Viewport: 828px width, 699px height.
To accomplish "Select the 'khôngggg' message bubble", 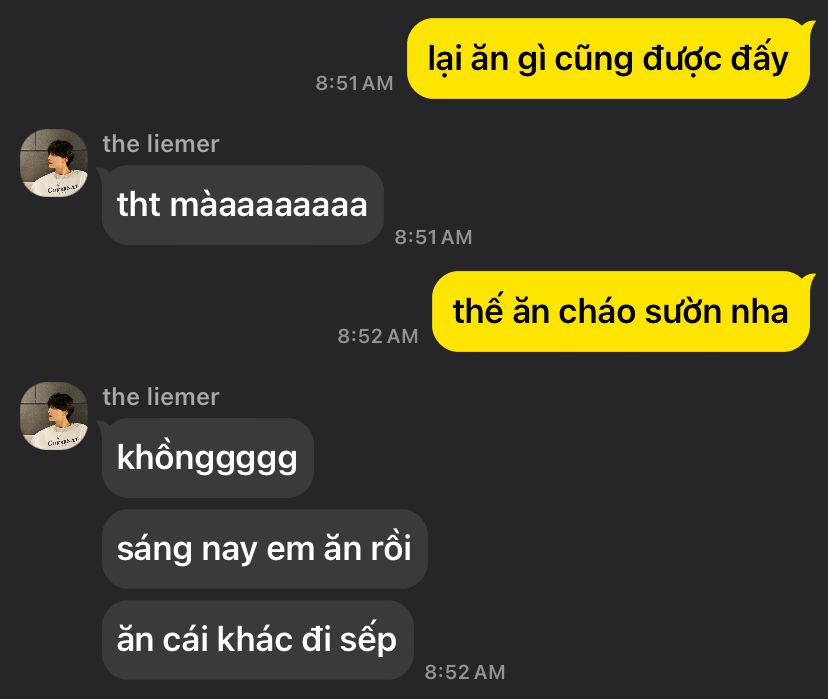I will [208, 458].
